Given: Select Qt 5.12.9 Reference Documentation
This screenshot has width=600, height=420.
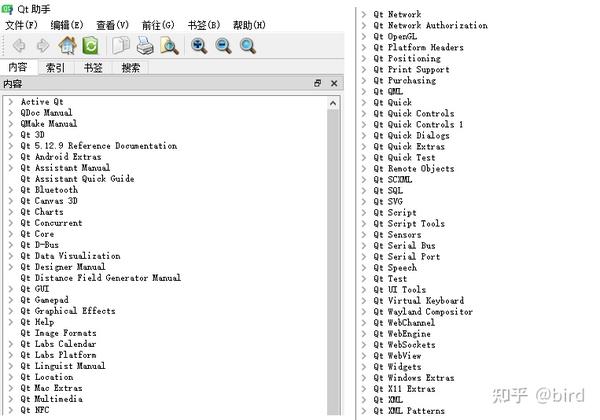Looking at the screenshot, I should click(x=99, y=146).
